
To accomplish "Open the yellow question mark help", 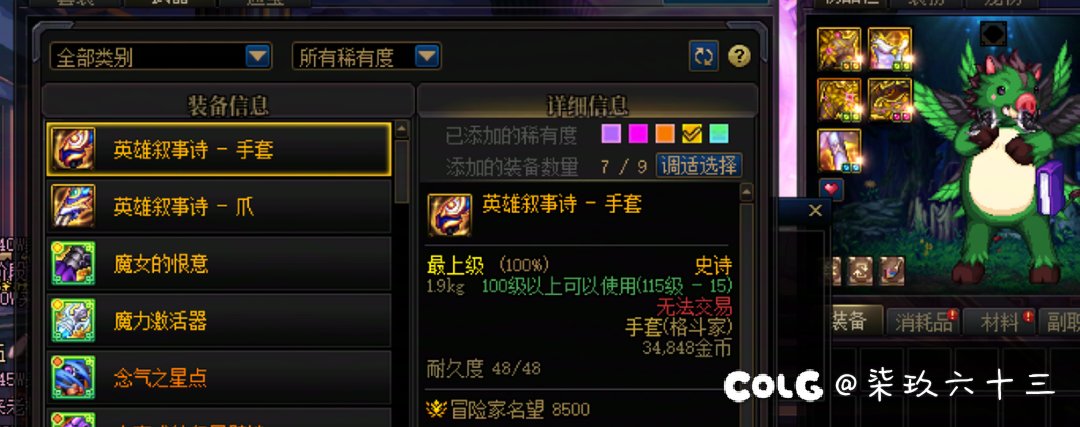I will (x=739, y=56).
